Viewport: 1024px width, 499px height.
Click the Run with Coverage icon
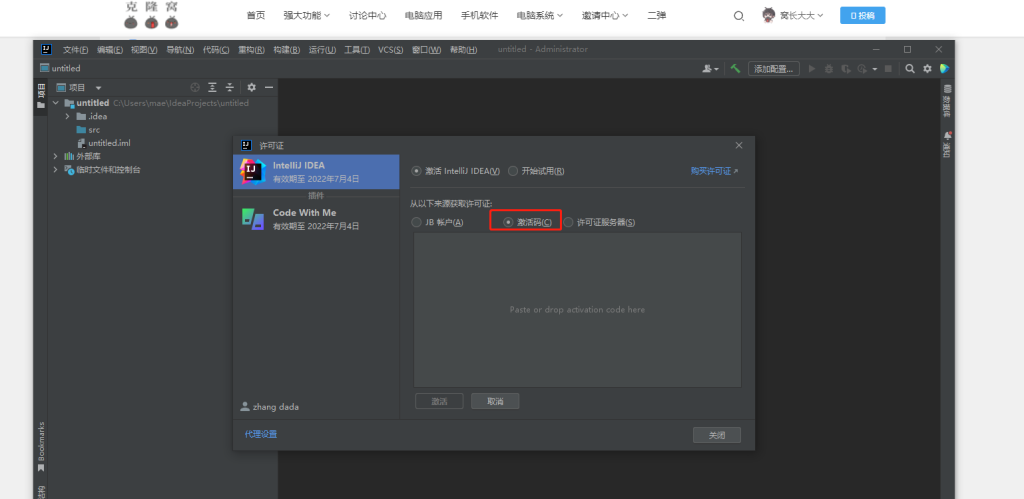point(846,69)
